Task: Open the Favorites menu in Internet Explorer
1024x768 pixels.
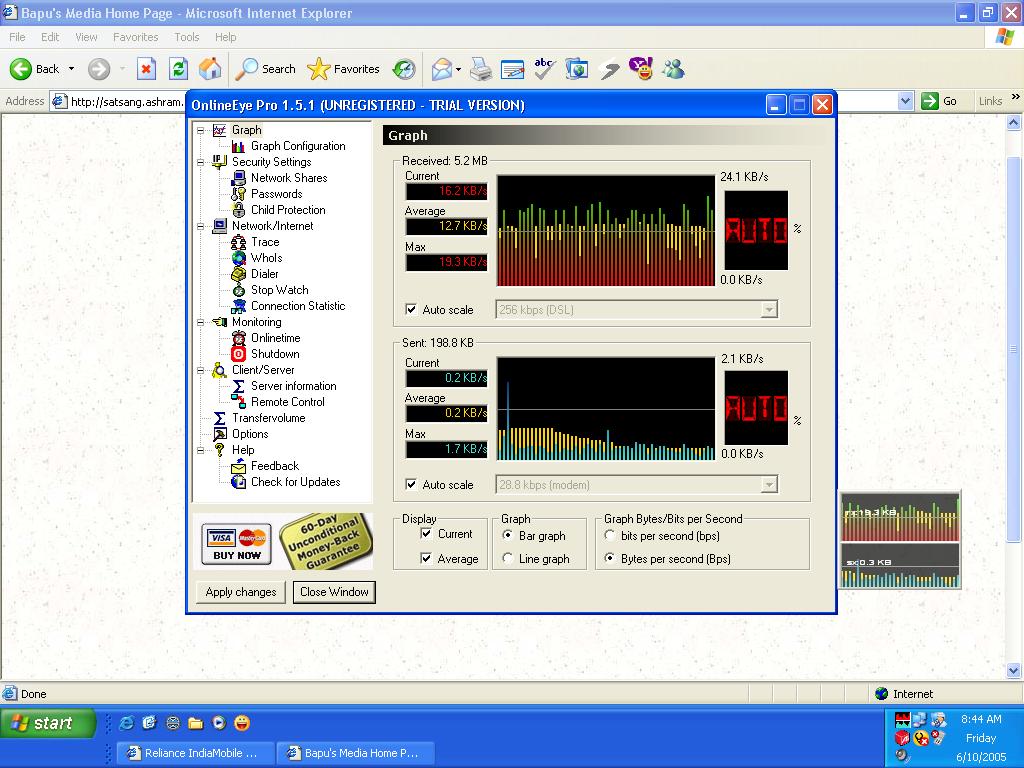Action: click(x=135, y=37)
